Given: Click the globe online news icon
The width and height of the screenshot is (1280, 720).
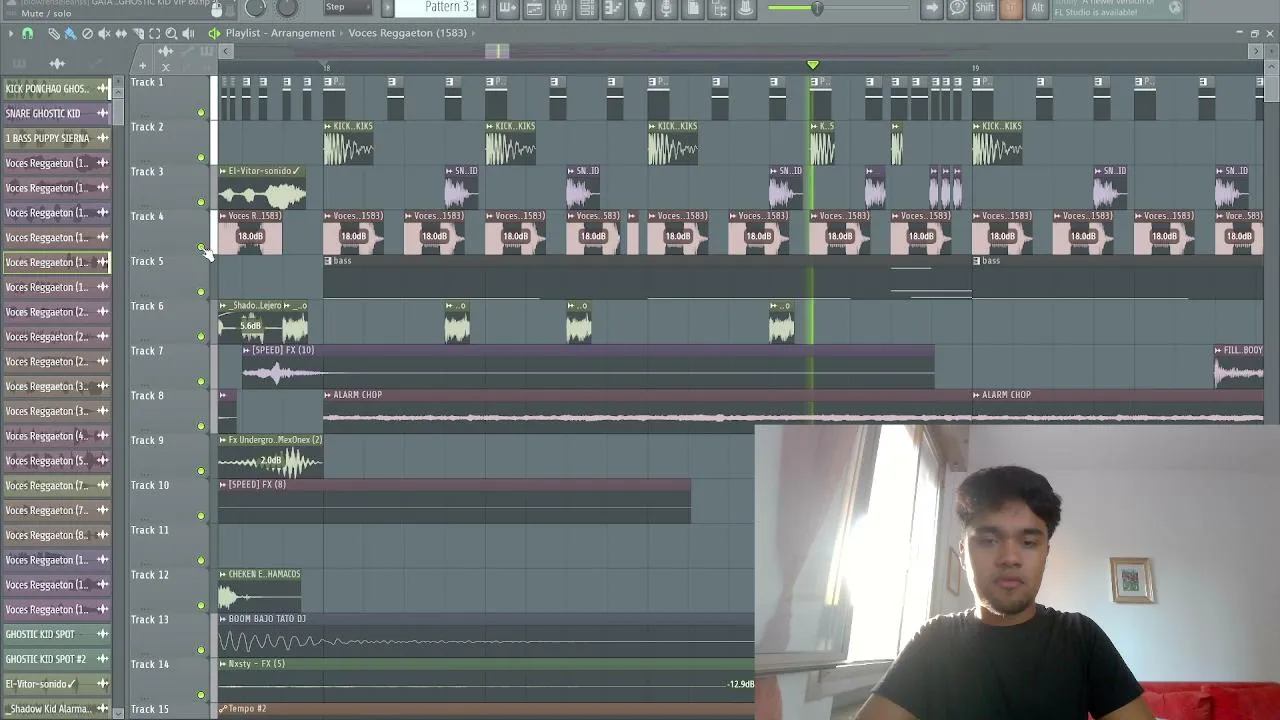Looking at the screenshot, I should point(1175,8).
